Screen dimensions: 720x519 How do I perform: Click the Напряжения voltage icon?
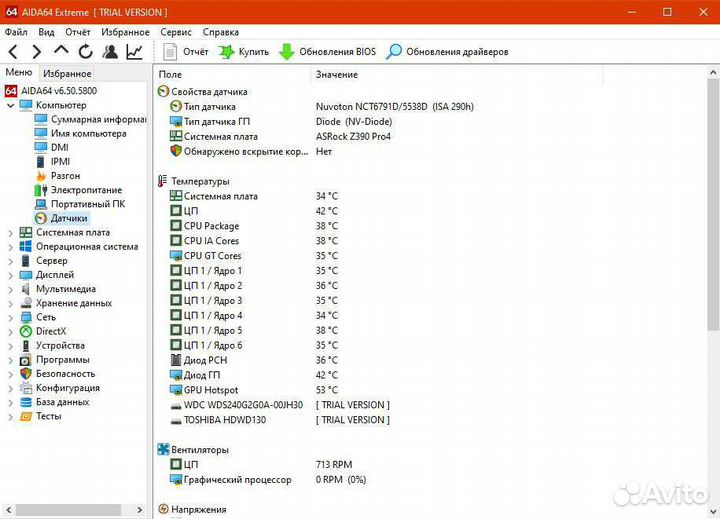coord(163,509)
